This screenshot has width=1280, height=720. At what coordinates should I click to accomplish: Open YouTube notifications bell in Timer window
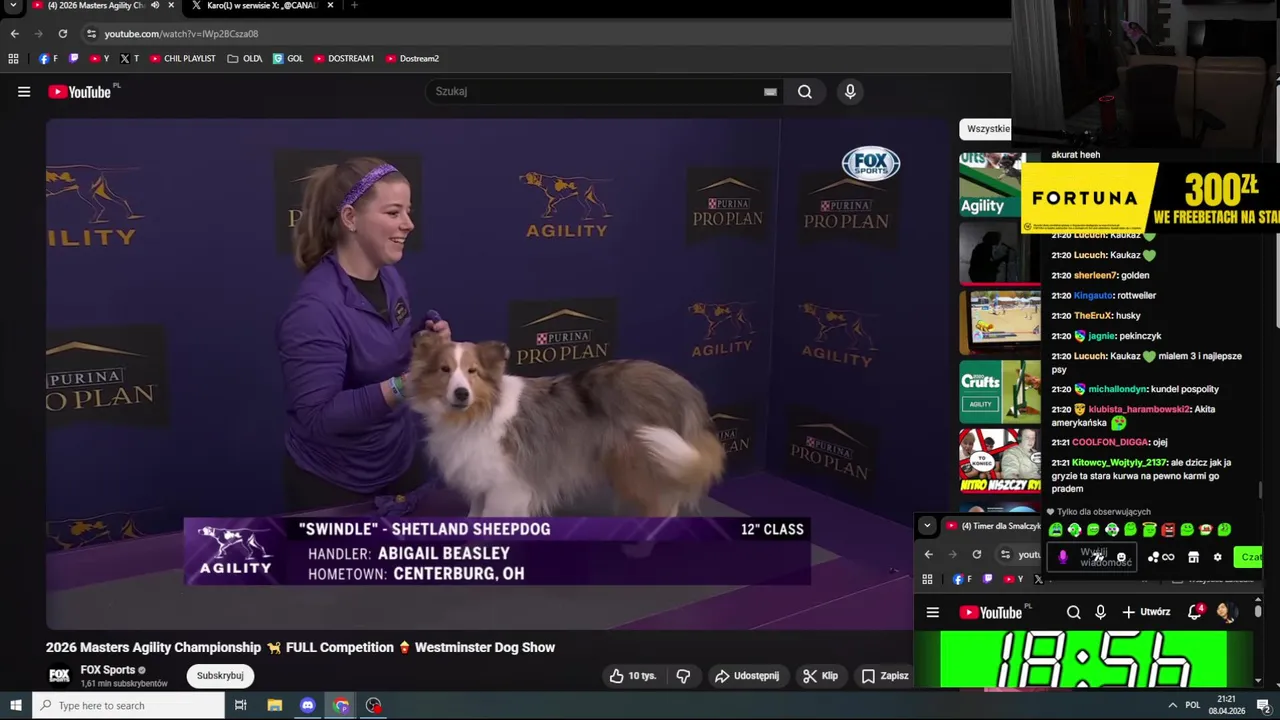coord(1195,612)
